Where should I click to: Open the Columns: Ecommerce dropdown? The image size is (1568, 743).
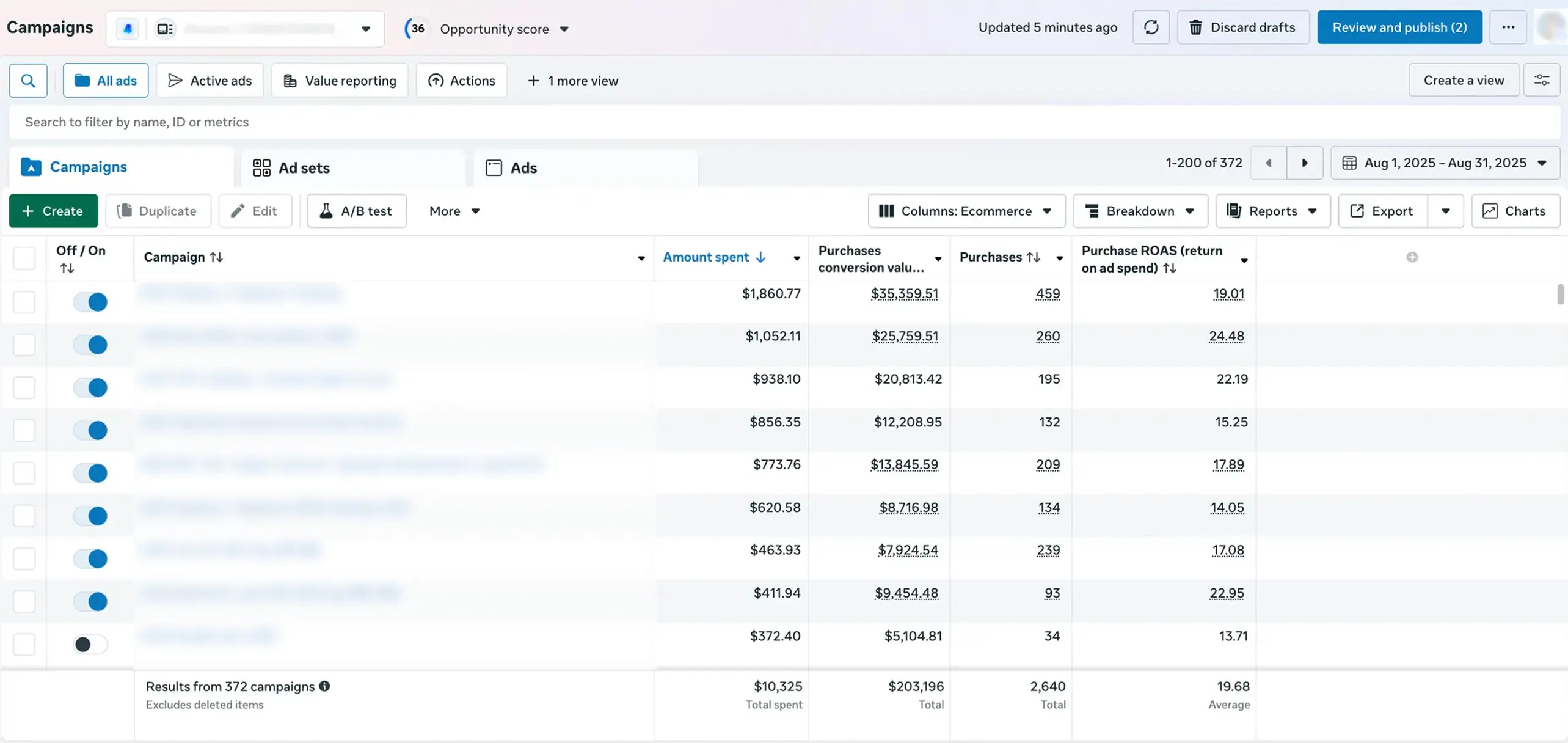point(966,211)
